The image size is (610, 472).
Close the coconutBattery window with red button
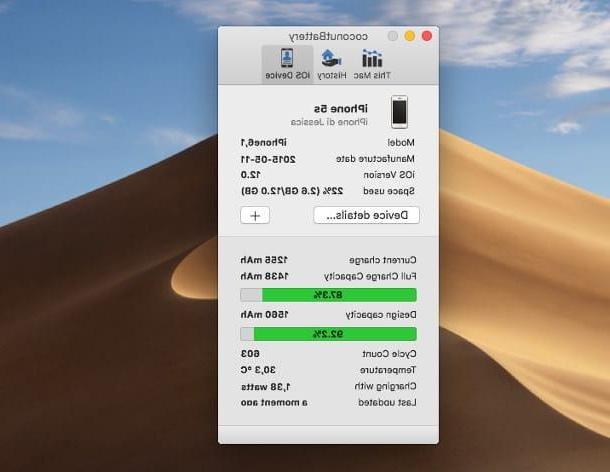(427, 36)
